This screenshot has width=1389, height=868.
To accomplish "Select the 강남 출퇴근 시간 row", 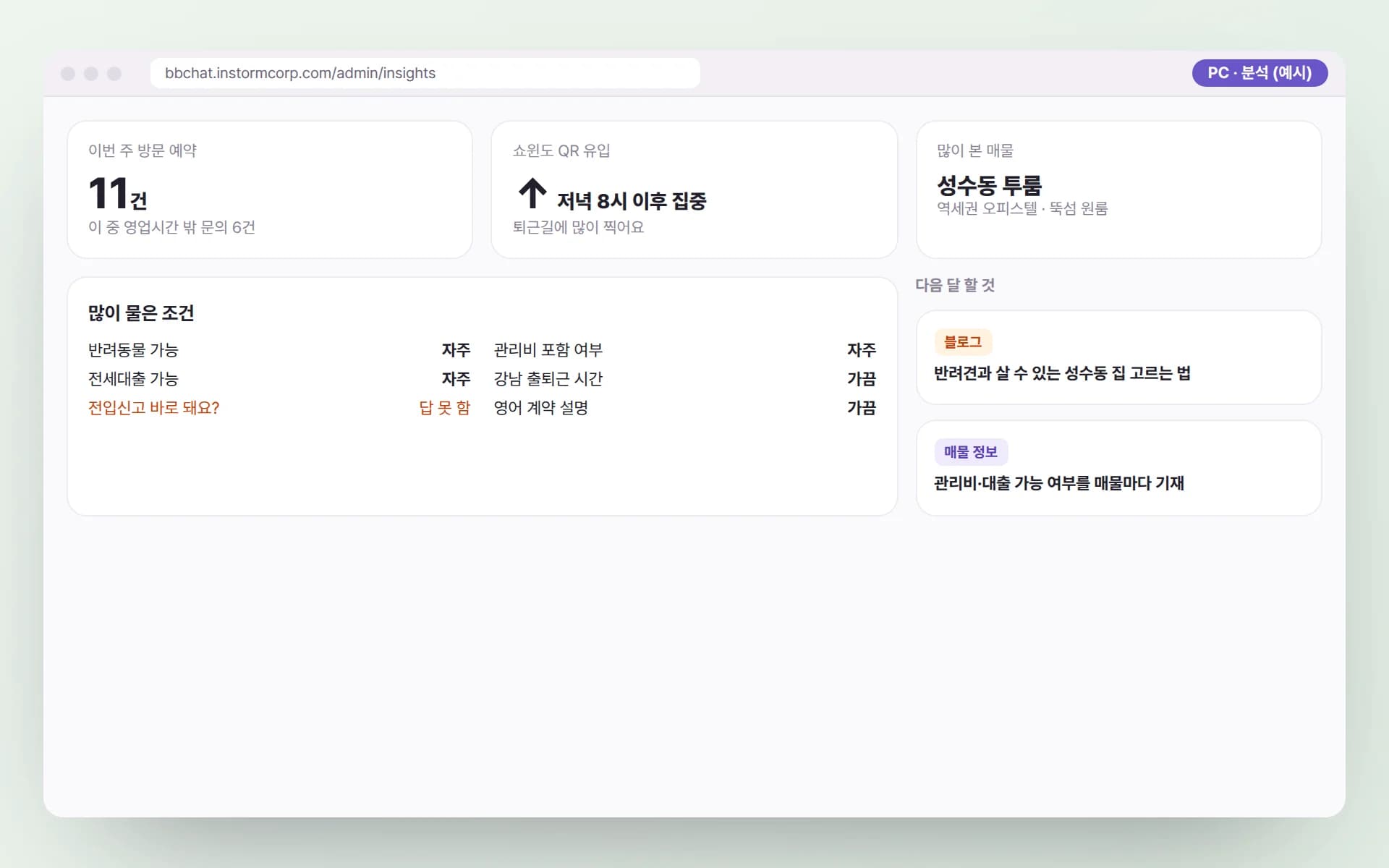I will [x=684, y=379].
